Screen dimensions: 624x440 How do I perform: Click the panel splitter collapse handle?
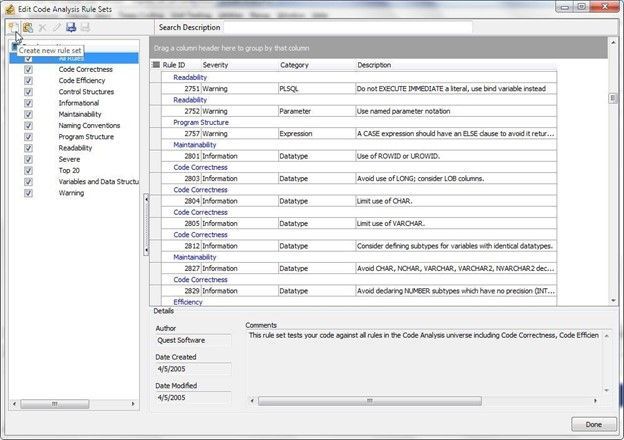click(x=146, y=225)
